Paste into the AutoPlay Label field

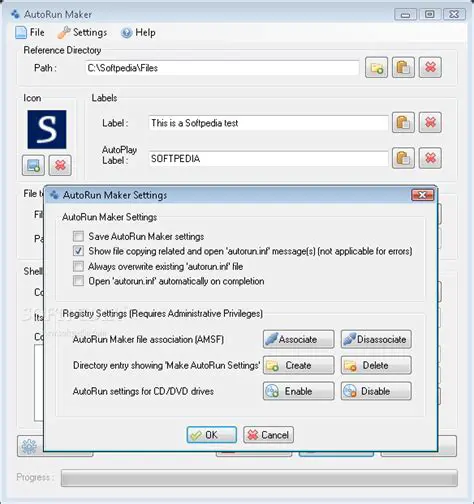click(403, 158)
